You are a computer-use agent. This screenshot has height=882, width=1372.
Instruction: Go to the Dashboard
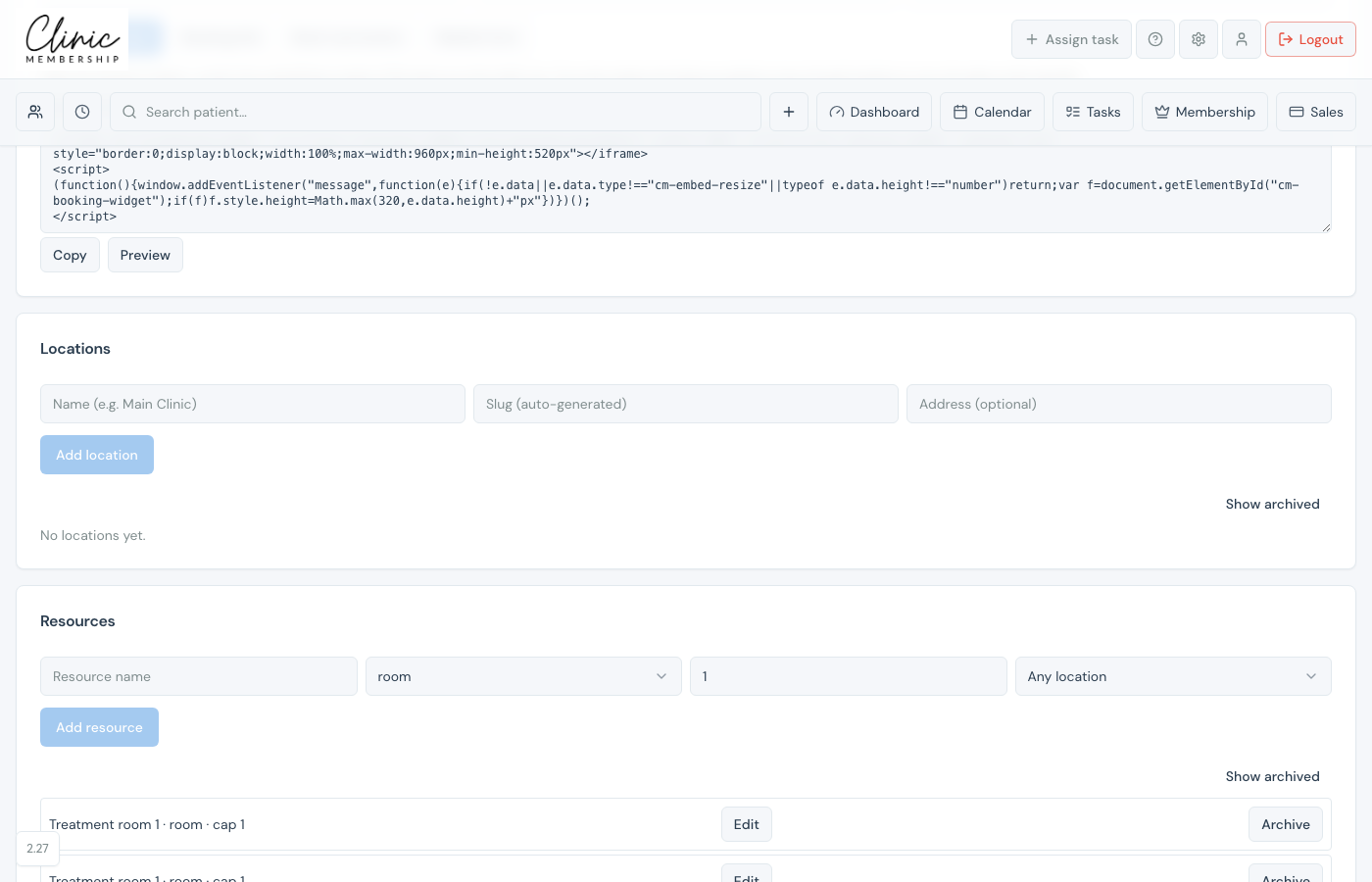point(874,112)
